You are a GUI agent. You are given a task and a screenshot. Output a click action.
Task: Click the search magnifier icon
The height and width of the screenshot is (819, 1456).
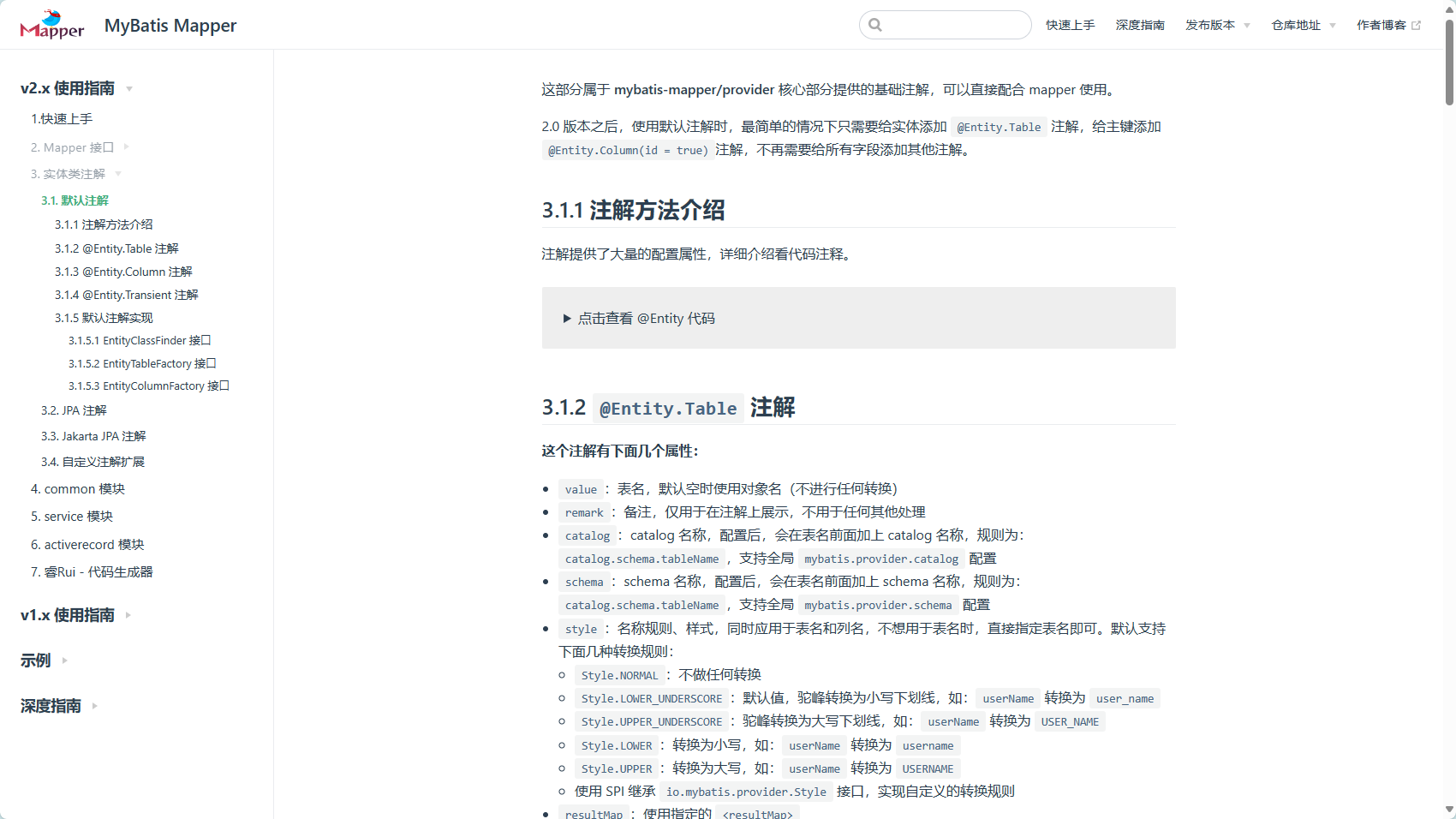point(875,25)
